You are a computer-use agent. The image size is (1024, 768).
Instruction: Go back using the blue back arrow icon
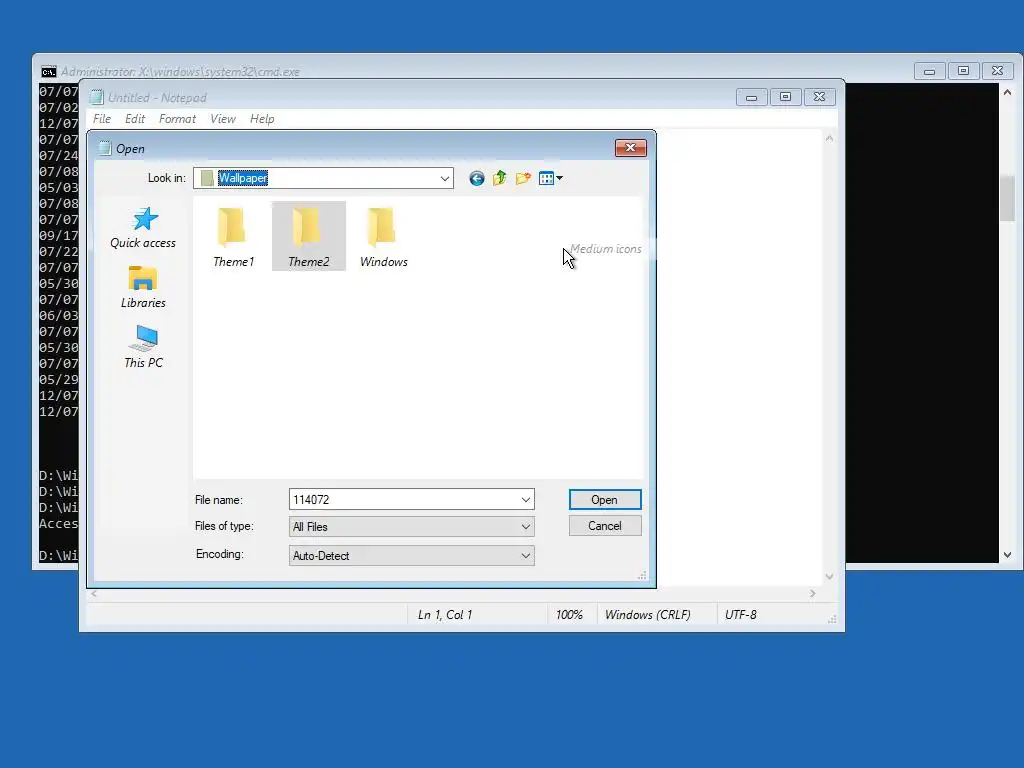pos(477,178)
